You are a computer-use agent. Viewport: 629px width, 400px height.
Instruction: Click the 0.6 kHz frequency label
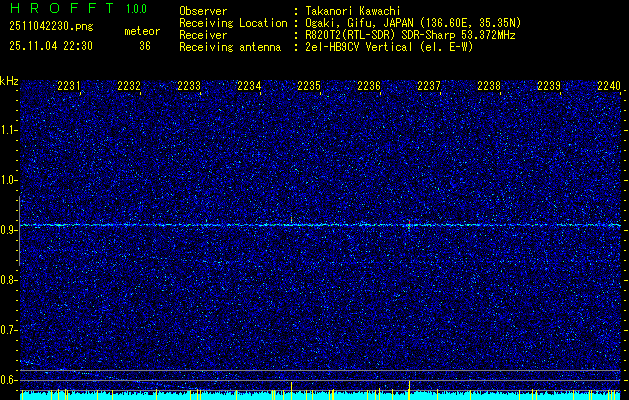[x=8, y=380]
